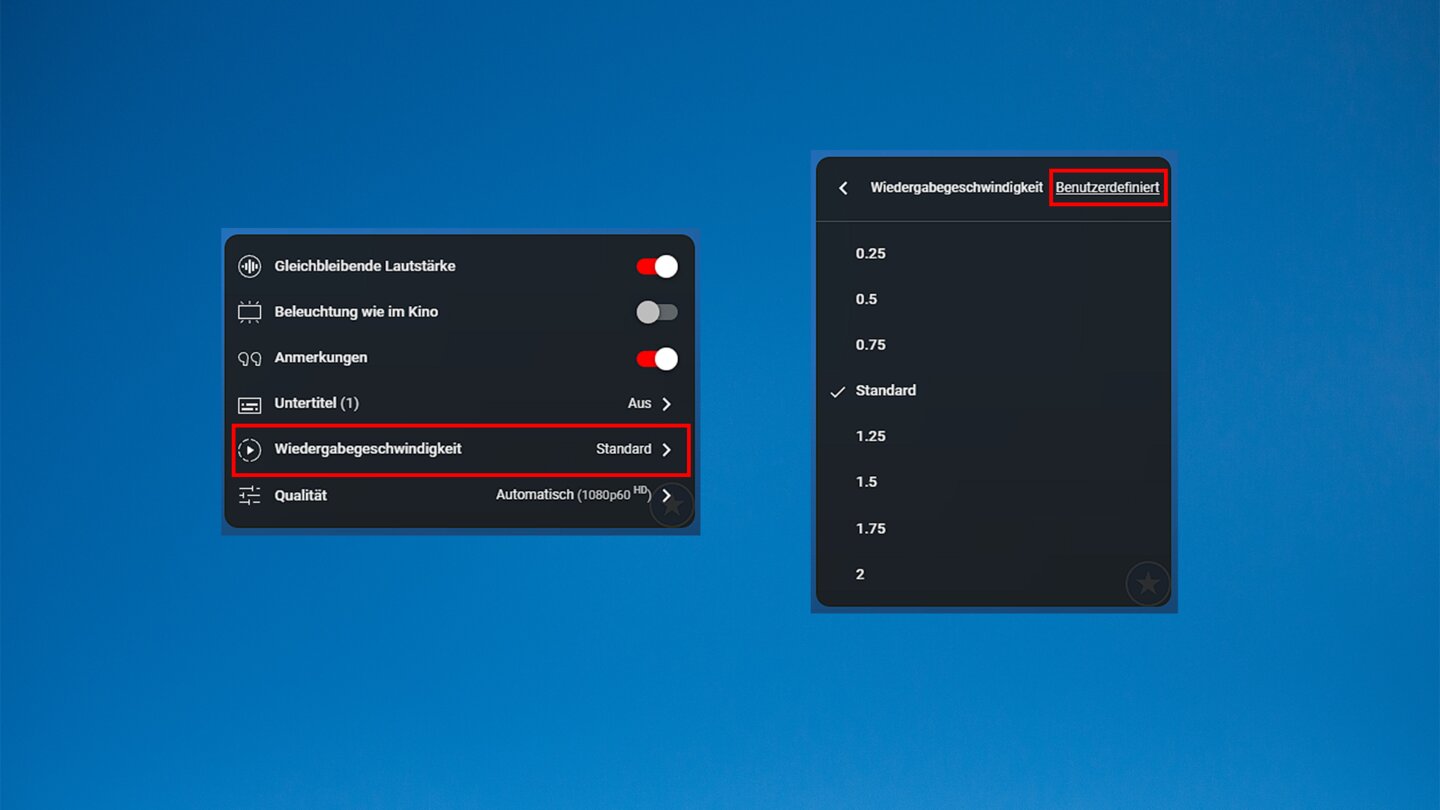1440x810 pixels.
Task: Expand the Qualität chevron arrow
Action: pyautogui.click(x=667, y=495)
